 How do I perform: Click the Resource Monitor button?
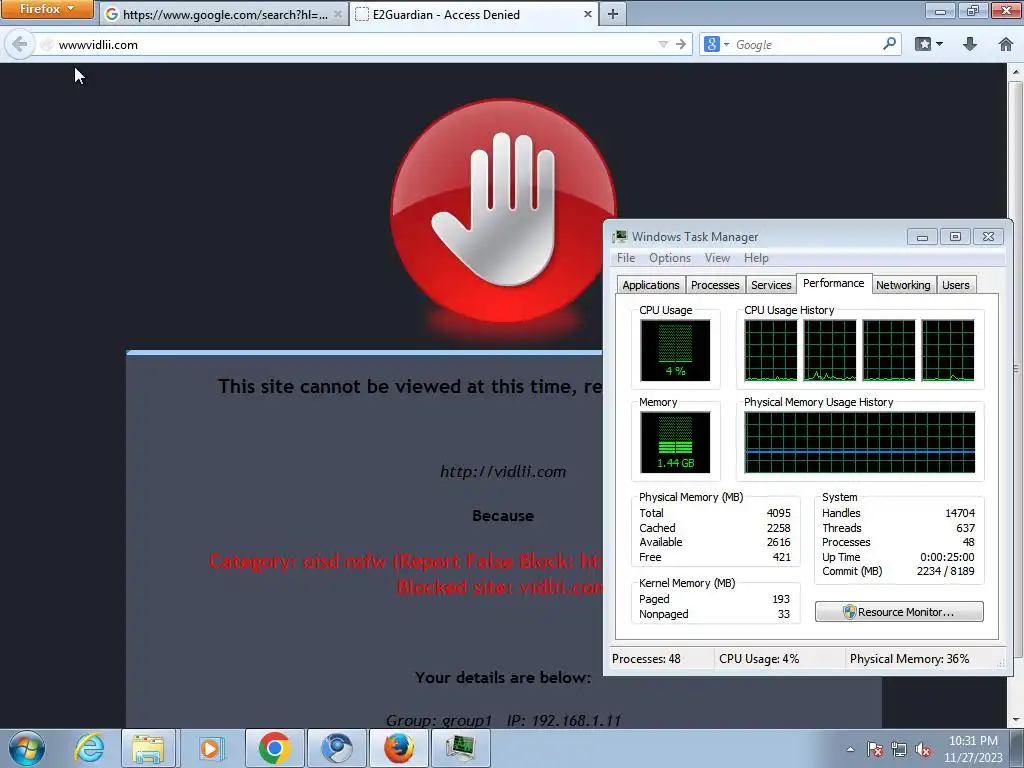[899, 612]
